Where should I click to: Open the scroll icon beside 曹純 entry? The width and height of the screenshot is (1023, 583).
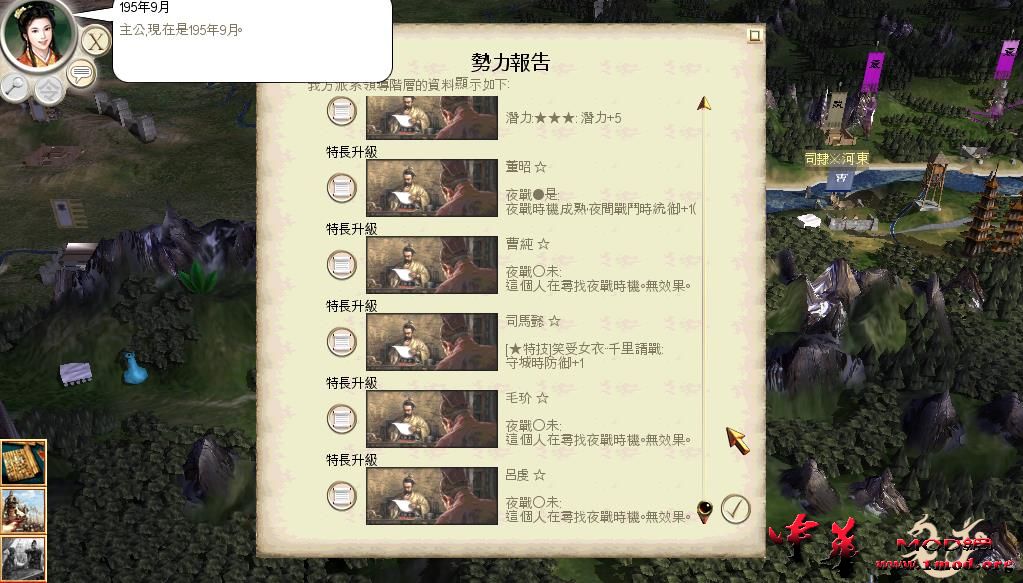pyautogui.click(x=341, y=265)
